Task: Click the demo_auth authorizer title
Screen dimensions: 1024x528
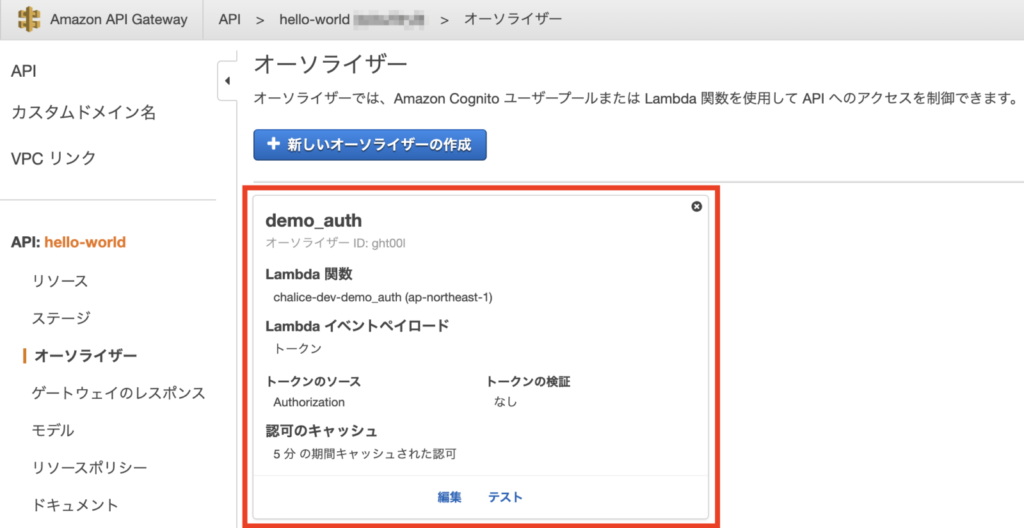Action: click(x=313, y=220)
